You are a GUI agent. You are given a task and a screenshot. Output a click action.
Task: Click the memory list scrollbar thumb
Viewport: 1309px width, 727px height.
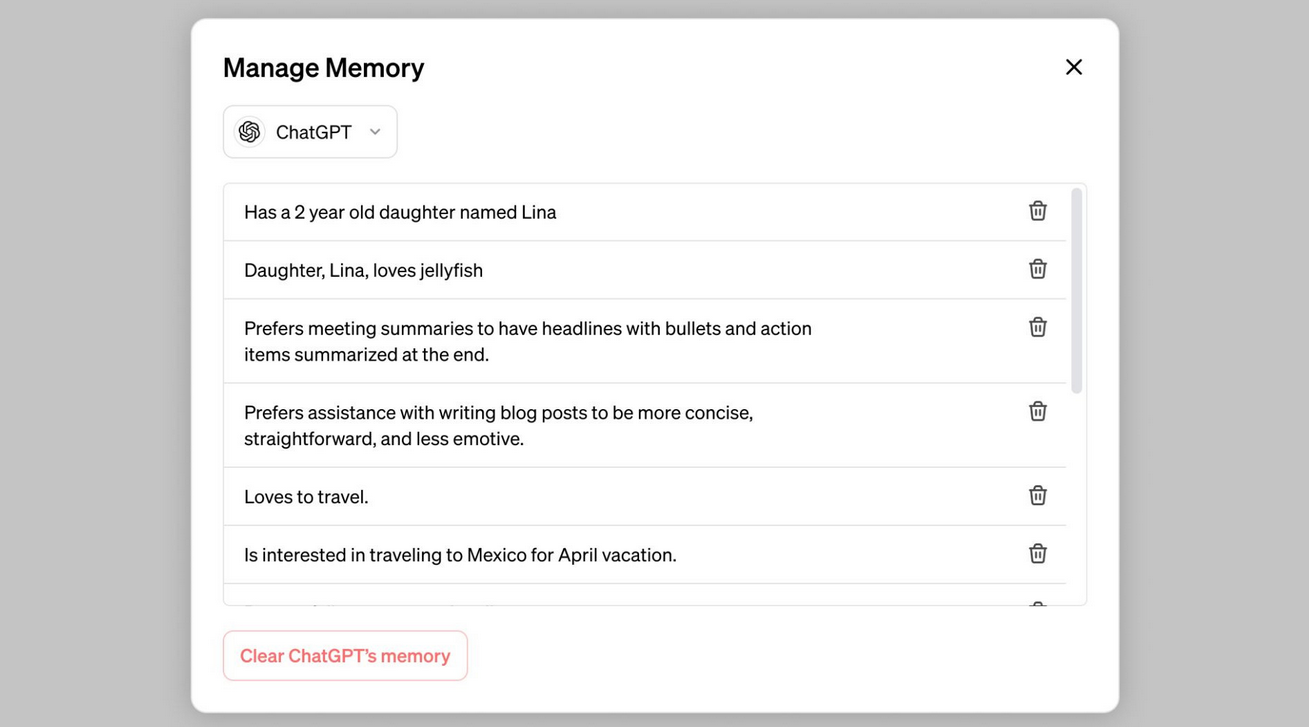point(1076,290)
